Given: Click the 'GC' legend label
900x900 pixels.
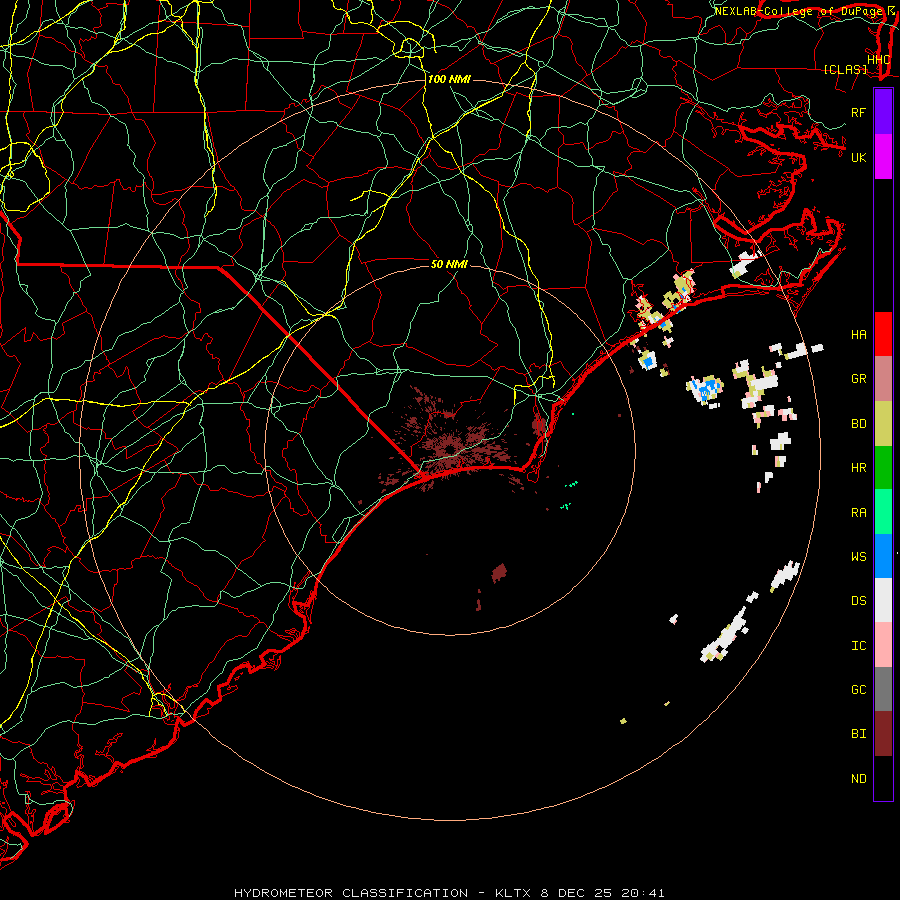Looking at the screenshot, I should pyautogui.click(x=858, y=690).
